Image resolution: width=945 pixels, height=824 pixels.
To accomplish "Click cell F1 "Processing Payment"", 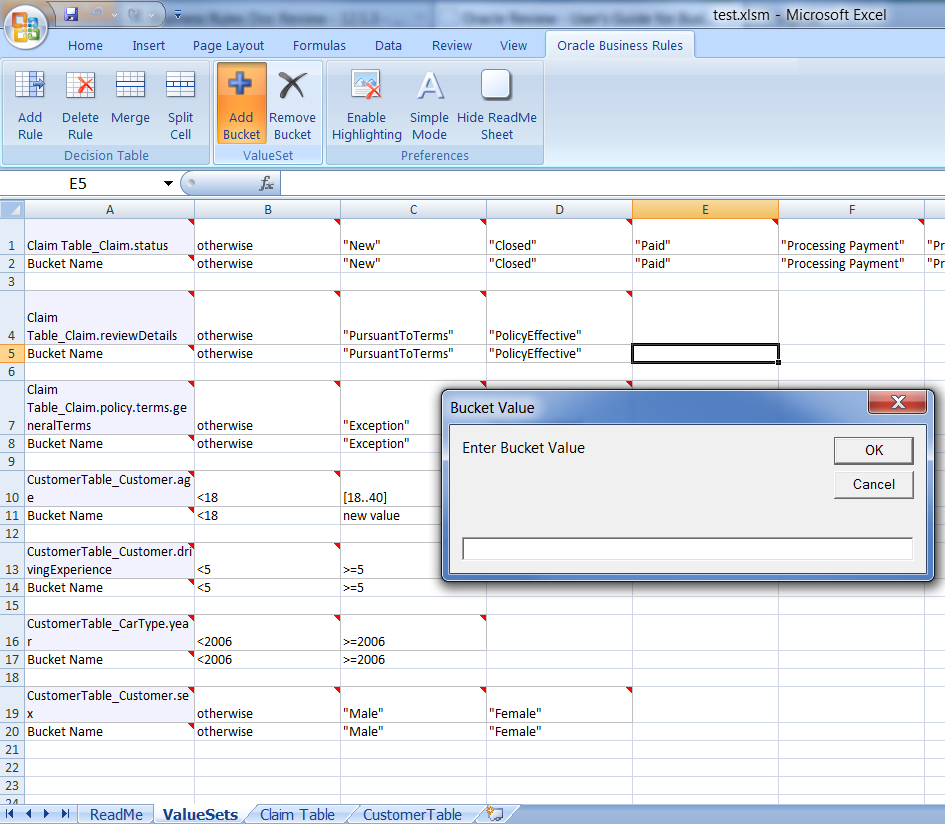I will [x=851, y=237].
